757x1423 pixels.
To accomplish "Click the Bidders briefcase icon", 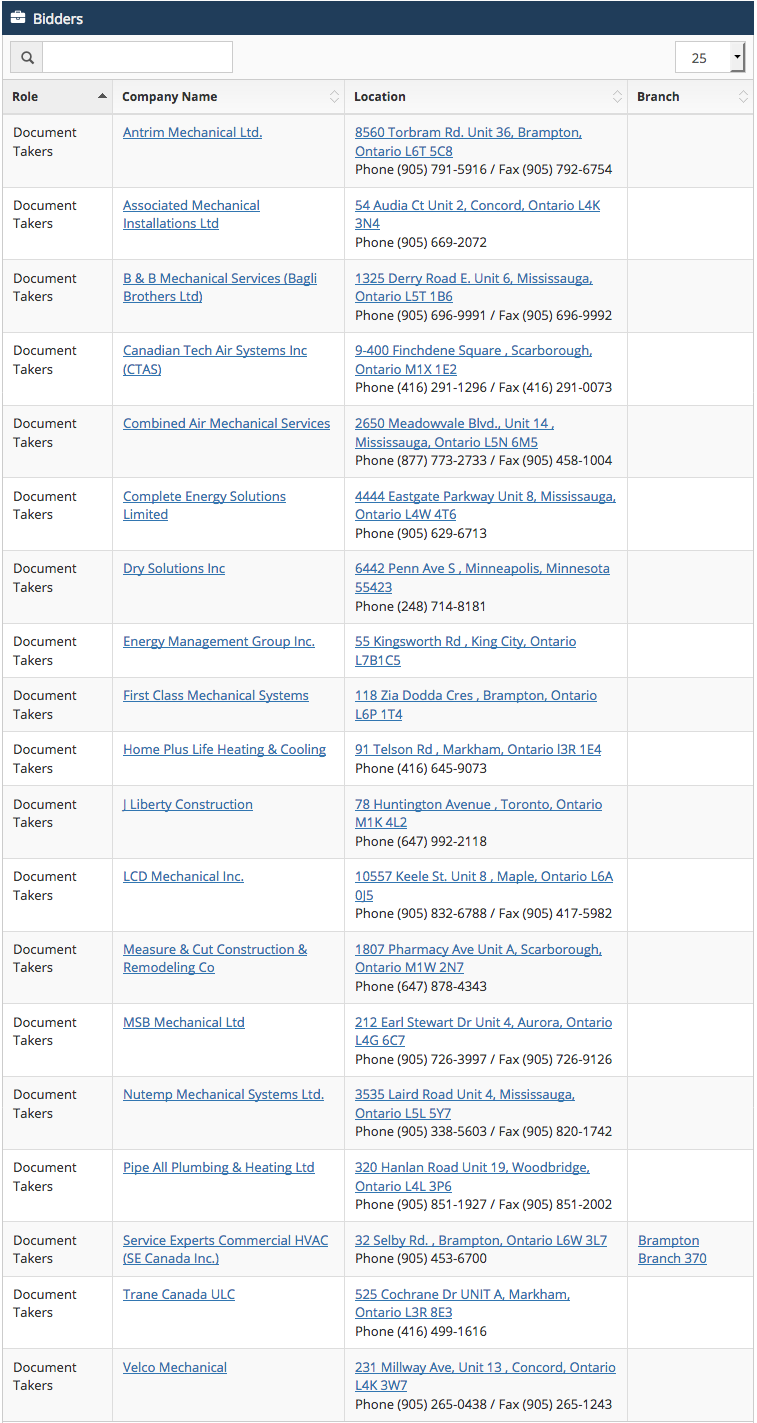I will click(x=18, y=18).
